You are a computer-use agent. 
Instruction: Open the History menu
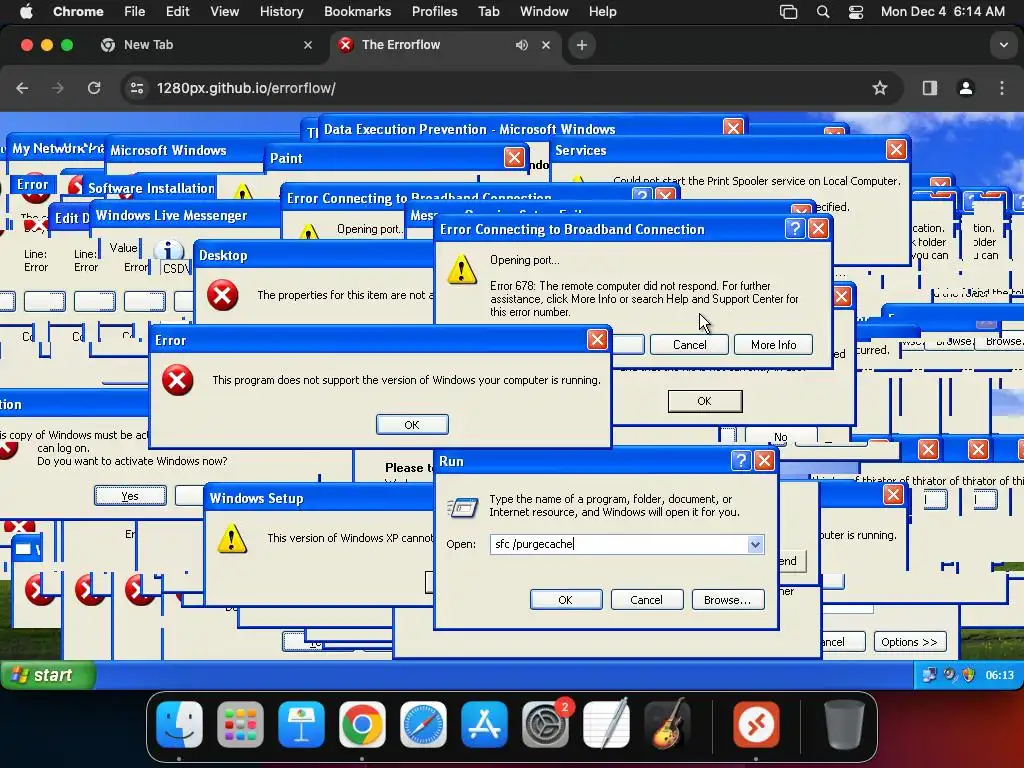[281, 12]
